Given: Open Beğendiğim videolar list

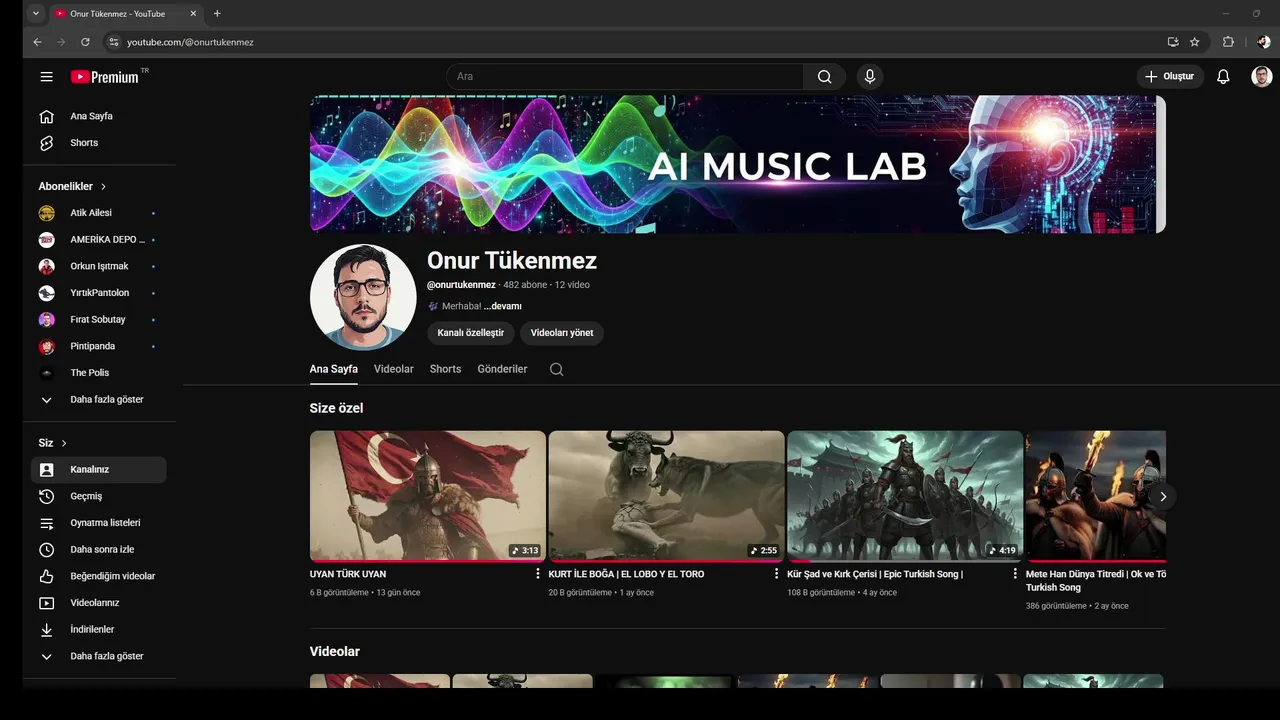Looking at the screenshot, I should click(98, 576).
